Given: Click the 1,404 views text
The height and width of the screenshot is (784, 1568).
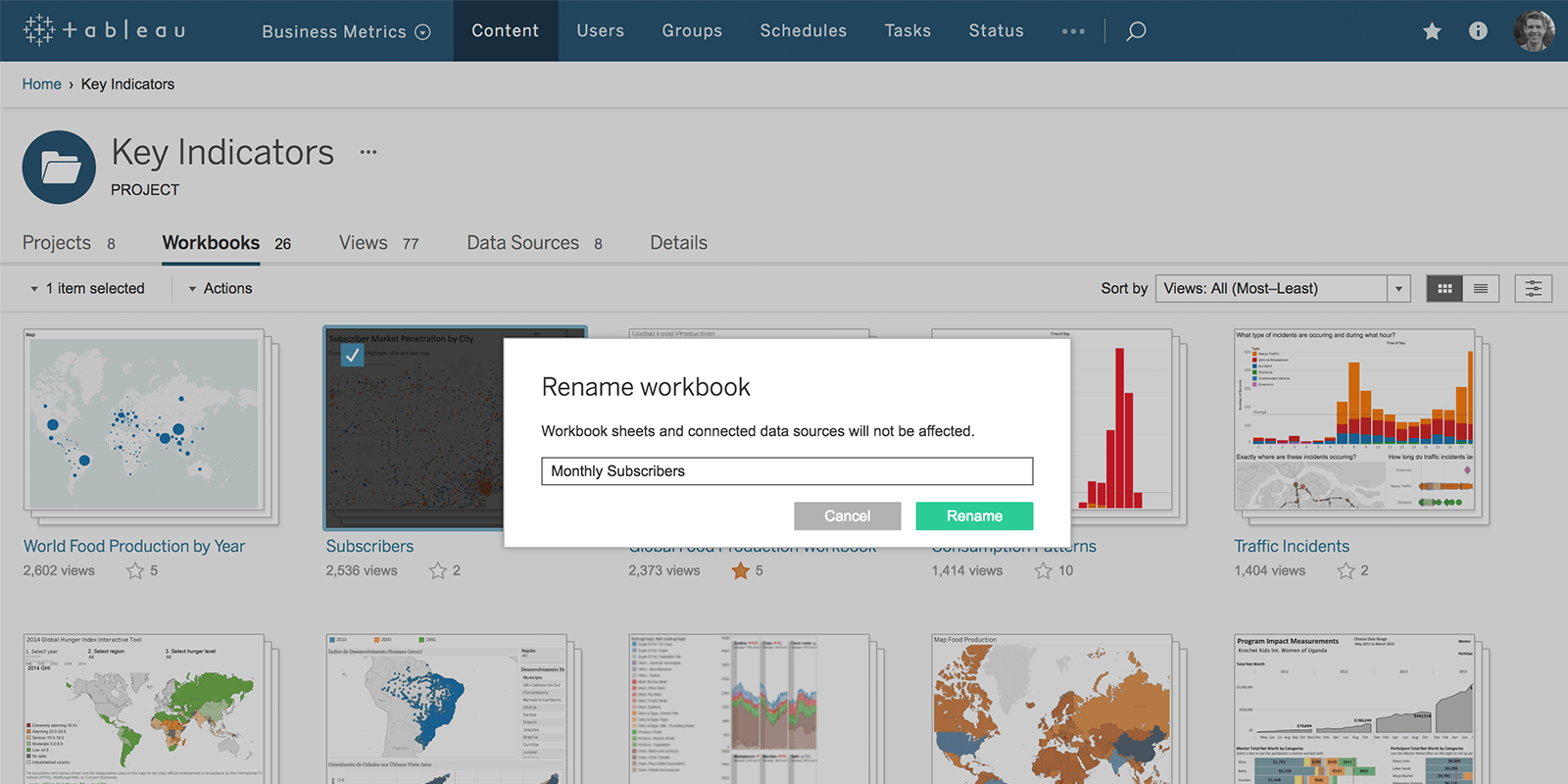Looking at the screenshot, I should coord(1269,570).
